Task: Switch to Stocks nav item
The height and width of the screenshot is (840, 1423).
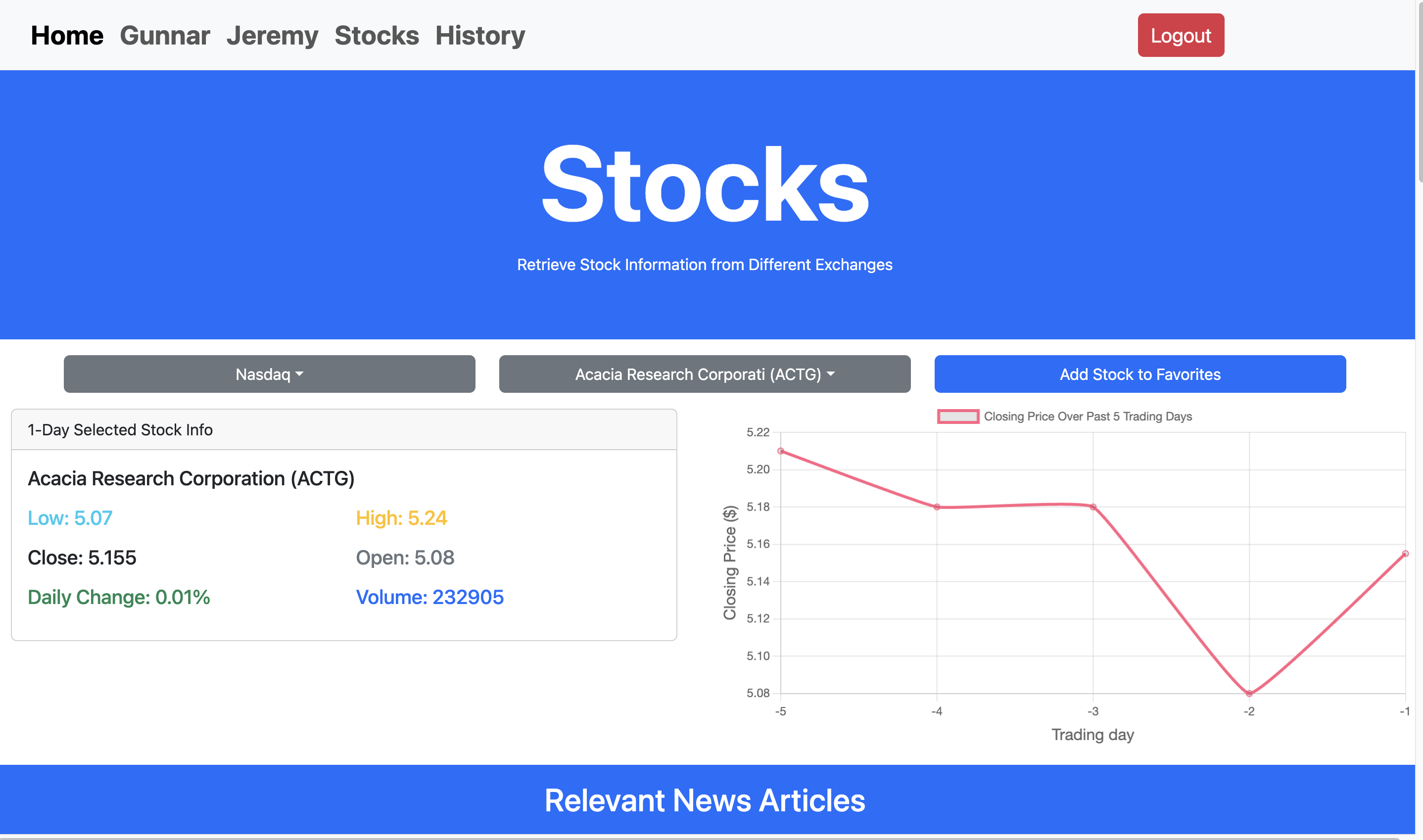Action: (377, 36)
